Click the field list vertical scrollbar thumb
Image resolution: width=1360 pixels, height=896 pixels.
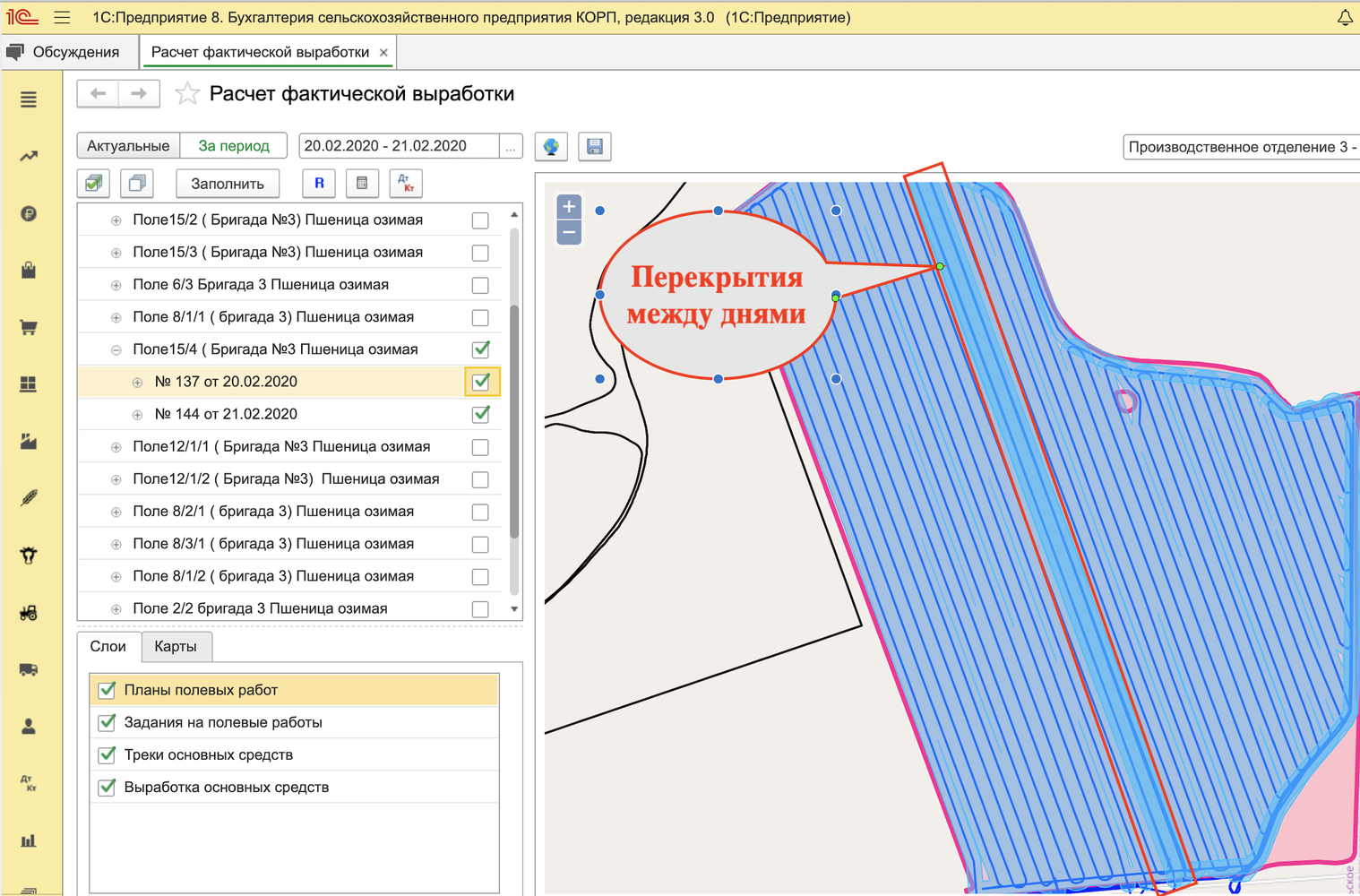coord(514,421)
